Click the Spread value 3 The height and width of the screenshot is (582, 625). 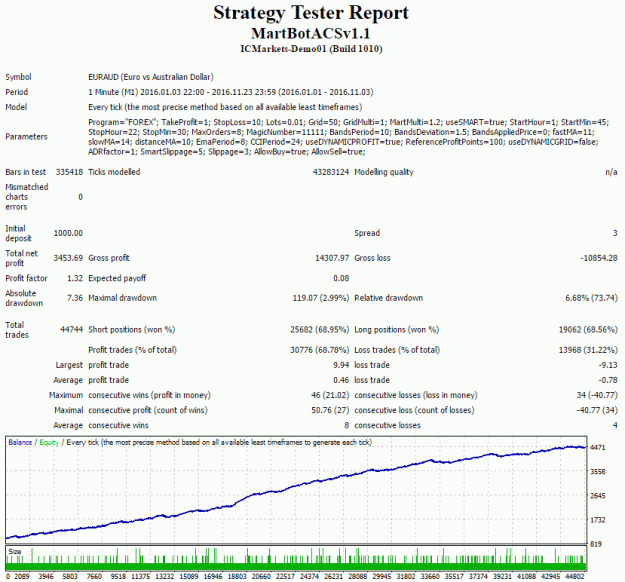[x=615, y=233]
